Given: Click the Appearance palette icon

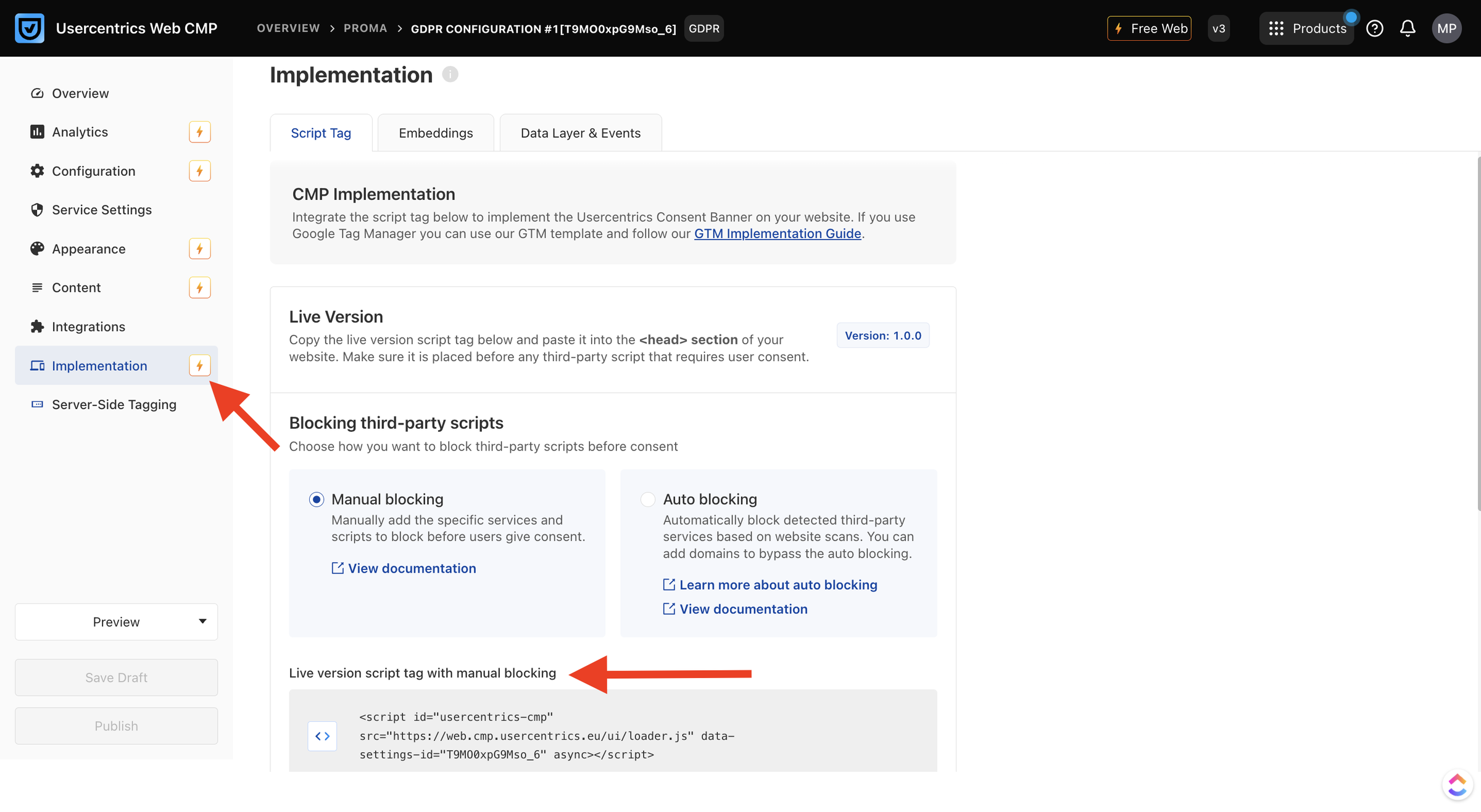Looking at the screenshot, I should [x=37, y=249].
